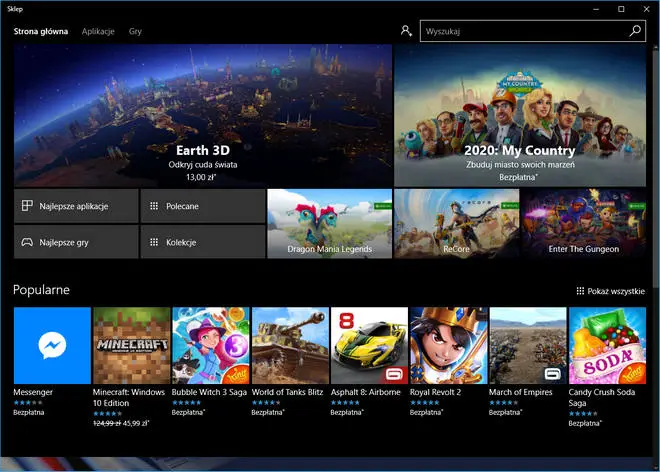Open the Royal Revolt 2 icon
The image size is (660, 472).
(449, 345)
